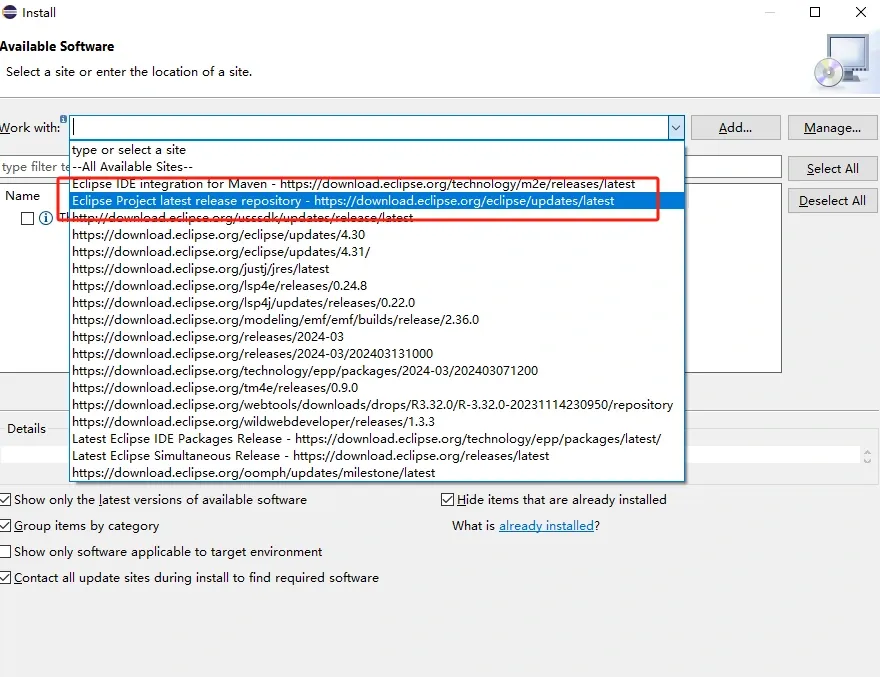880x677 pixels.
Task: Click the info icon beside the Name row checkbox
Action: [x=46, y=218]
